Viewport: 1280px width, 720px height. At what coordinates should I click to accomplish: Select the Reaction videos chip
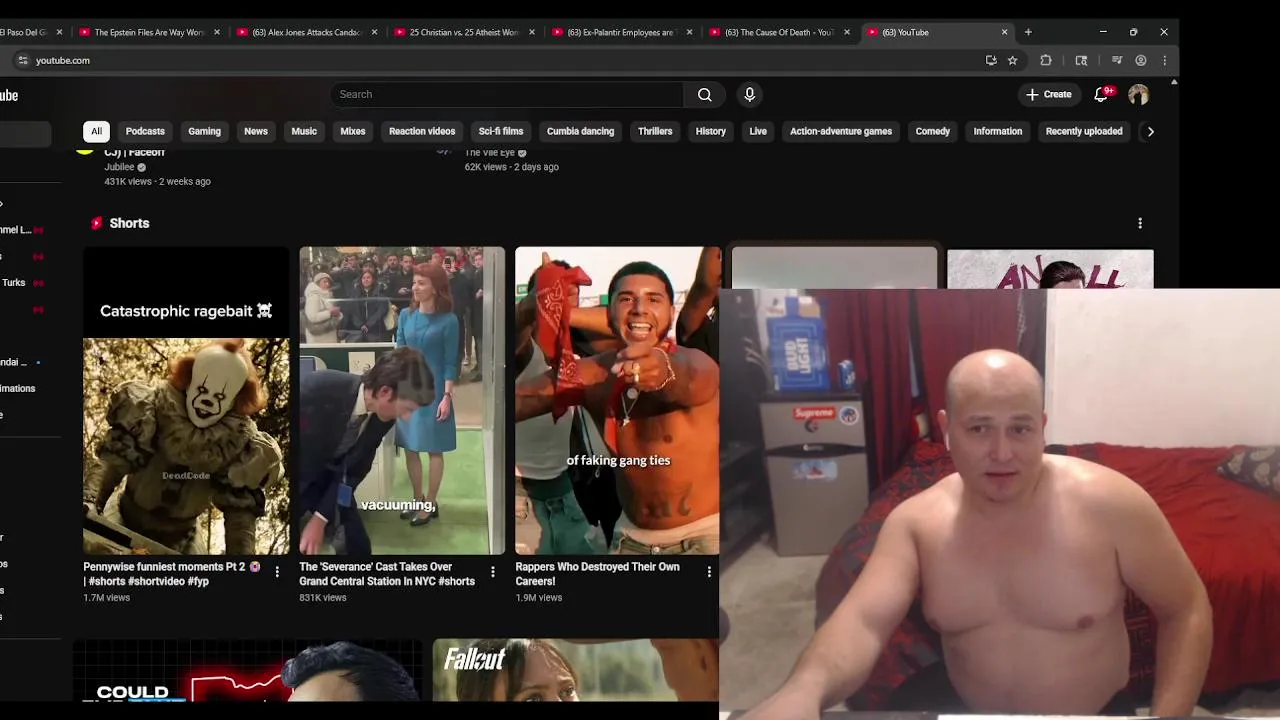coord(422,131)
